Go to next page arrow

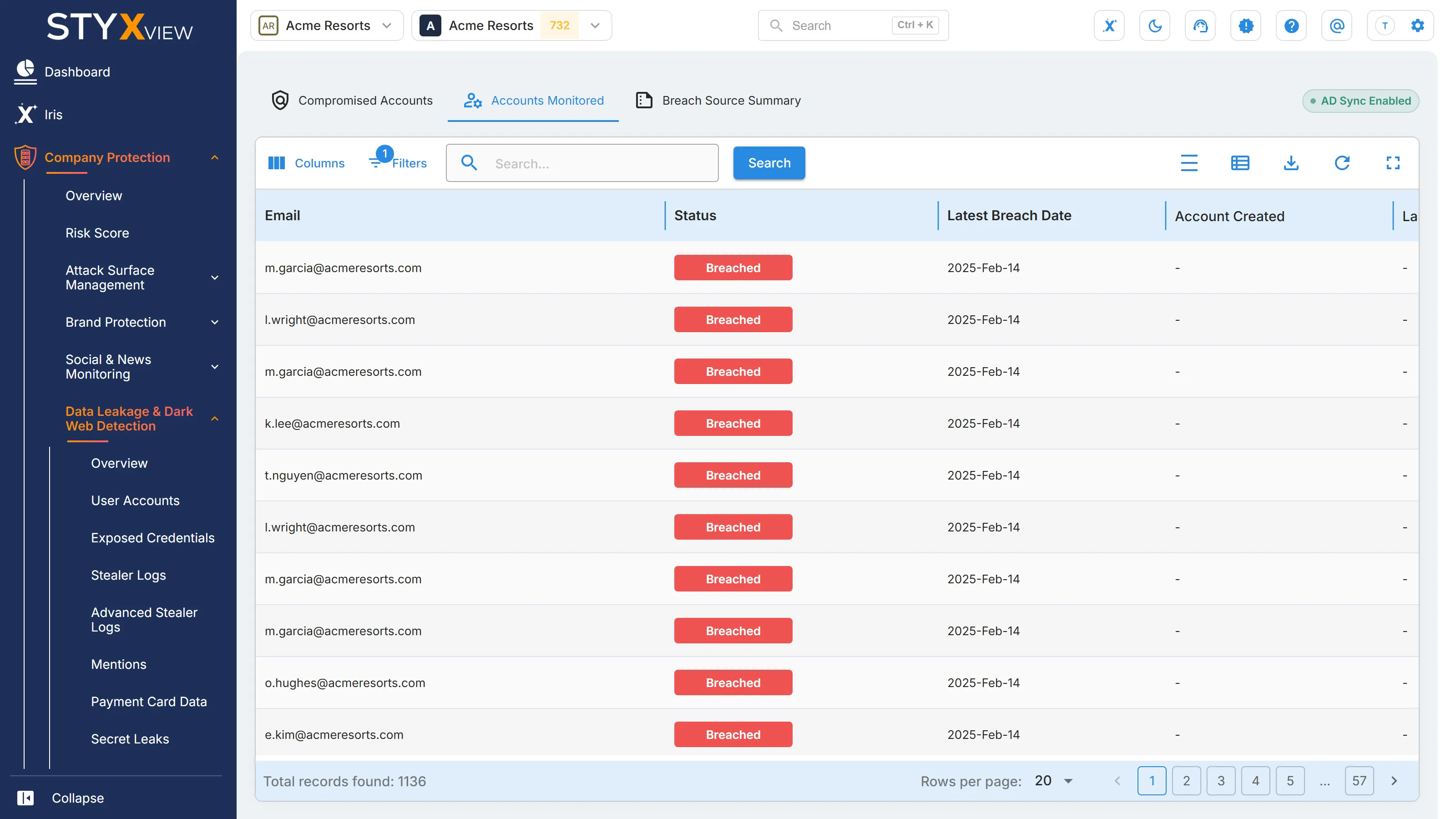click(x=1394, y=781)
